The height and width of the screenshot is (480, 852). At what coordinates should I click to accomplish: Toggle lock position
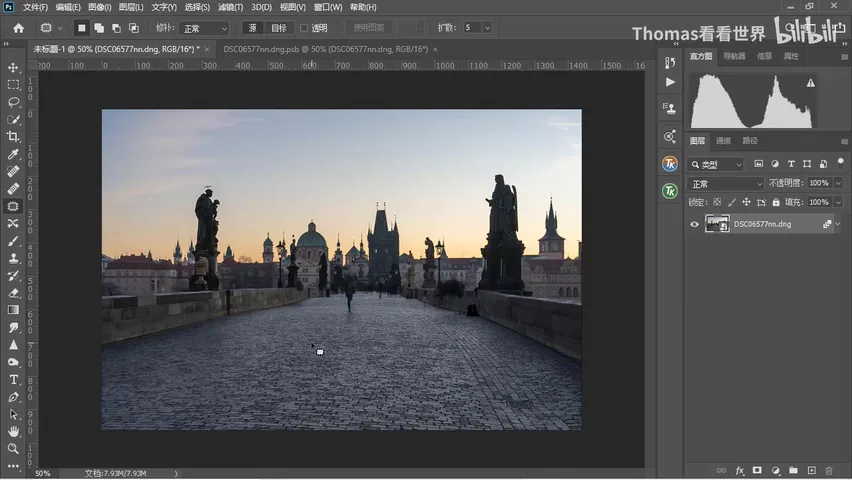click(x=747, y=202)
